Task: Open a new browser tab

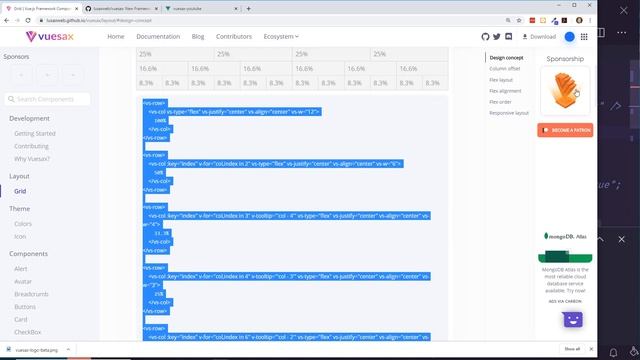Action: click(x=249, y=9)
